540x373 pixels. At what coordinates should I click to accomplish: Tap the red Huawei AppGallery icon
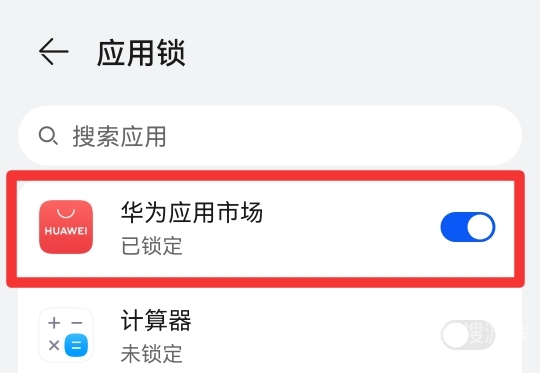click(x=66, y=227)
